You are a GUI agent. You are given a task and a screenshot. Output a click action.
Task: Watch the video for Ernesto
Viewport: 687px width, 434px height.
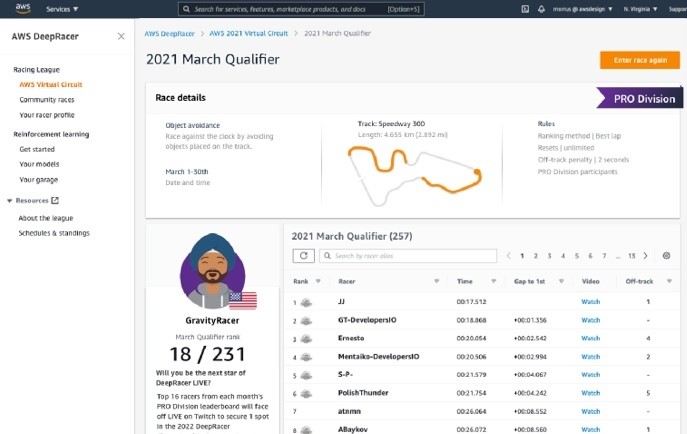(590, 339)
